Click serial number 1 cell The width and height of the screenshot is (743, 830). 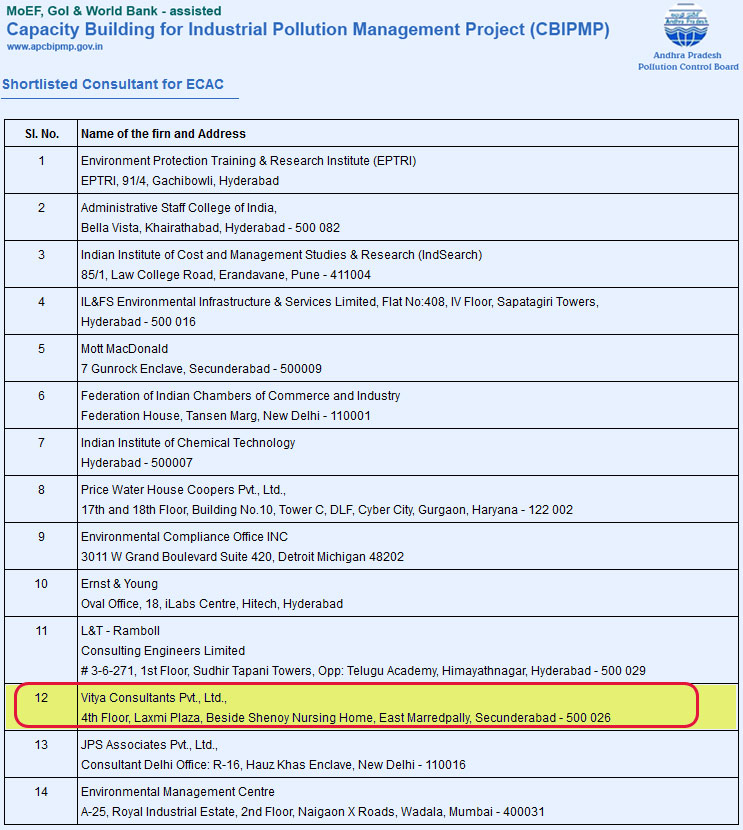[41, 170]
